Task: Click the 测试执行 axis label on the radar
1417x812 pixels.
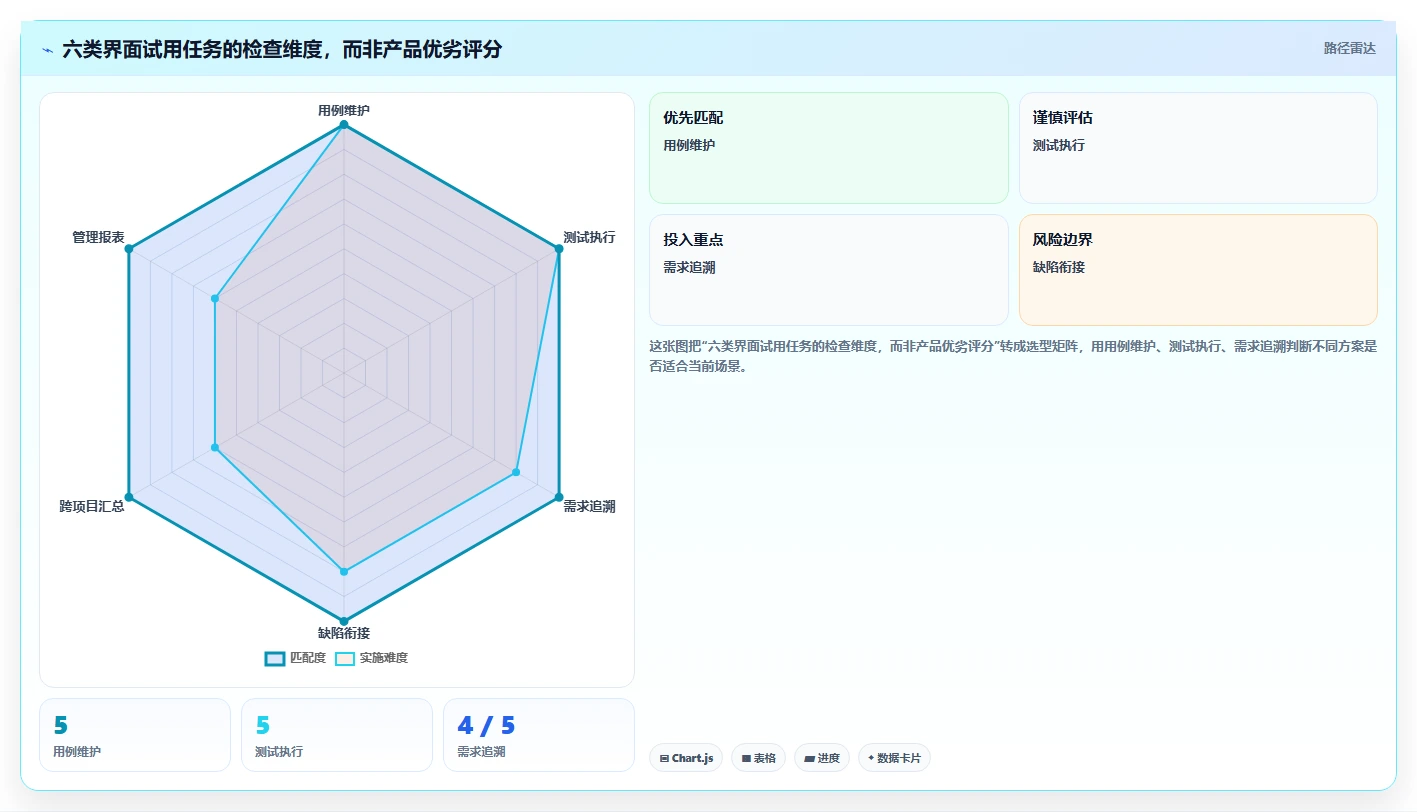Action: [x=589, y=237]
